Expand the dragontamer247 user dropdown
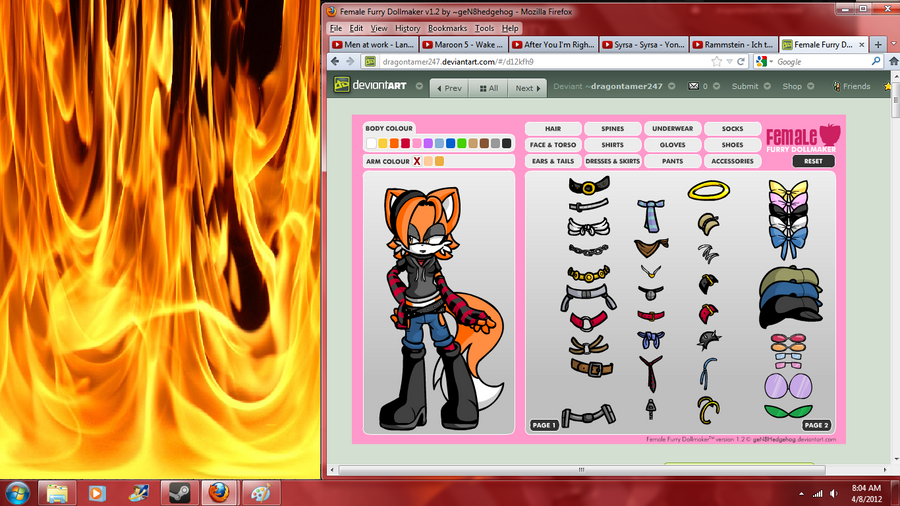Screen dimensions: 900x506 672,86
